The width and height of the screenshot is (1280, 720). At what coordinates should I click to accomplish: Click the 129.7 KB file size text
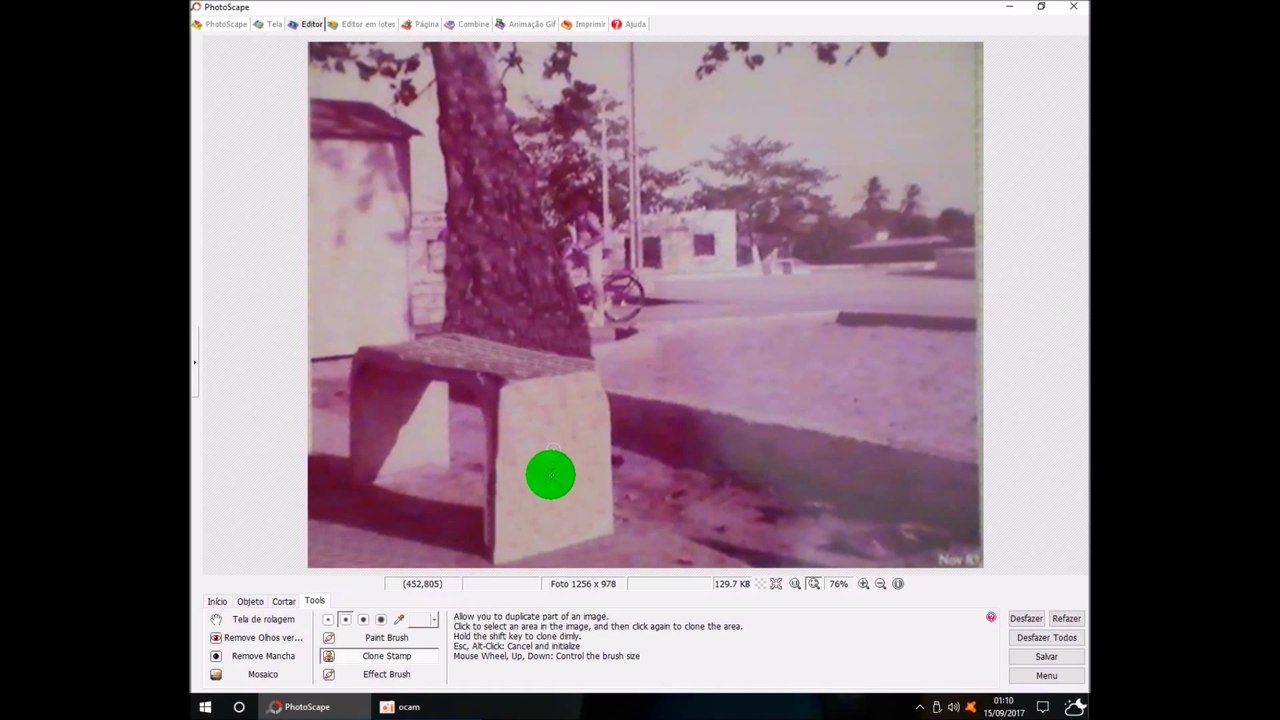[731, 584]
